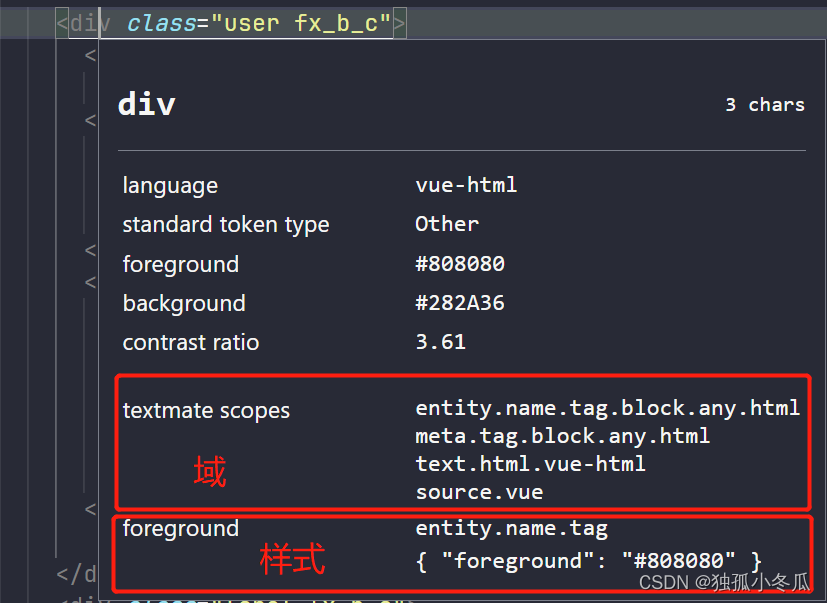Image resolution: width=827 pixels, height=603 pixels.
Task: Click the div heading in the token inspector
Action: tap(146, 104)
